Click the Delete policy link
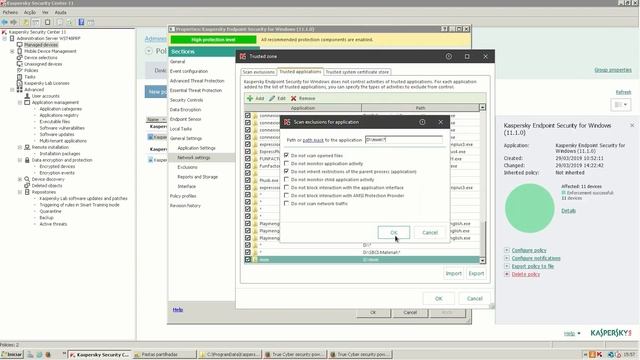This screenshot has height=360, width=640. [526, 274]
